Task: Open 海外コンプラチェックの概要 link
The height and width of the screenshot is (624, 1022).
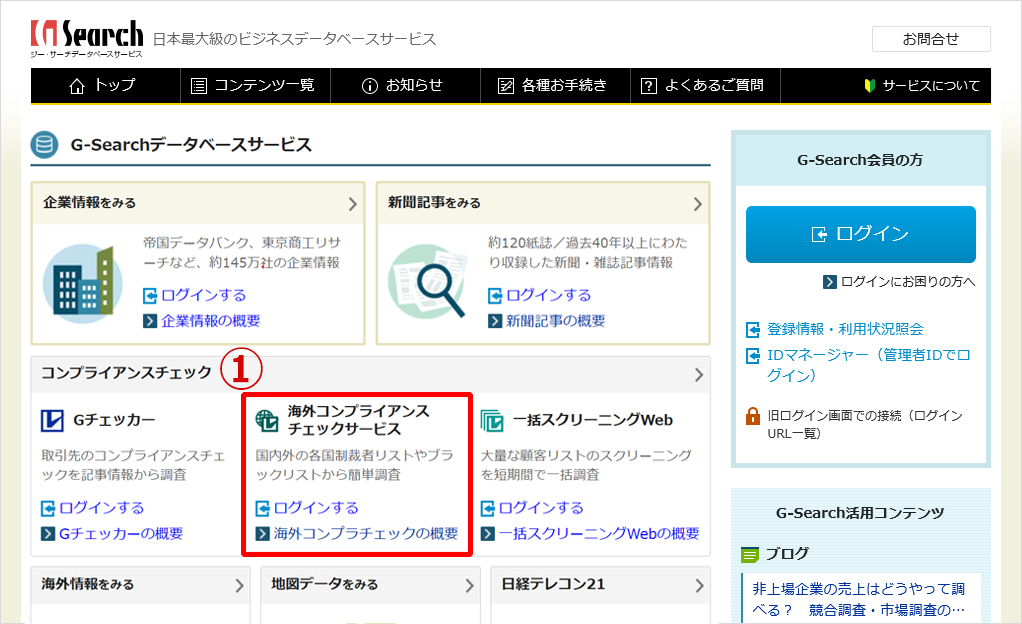Action: click(365, 534)
